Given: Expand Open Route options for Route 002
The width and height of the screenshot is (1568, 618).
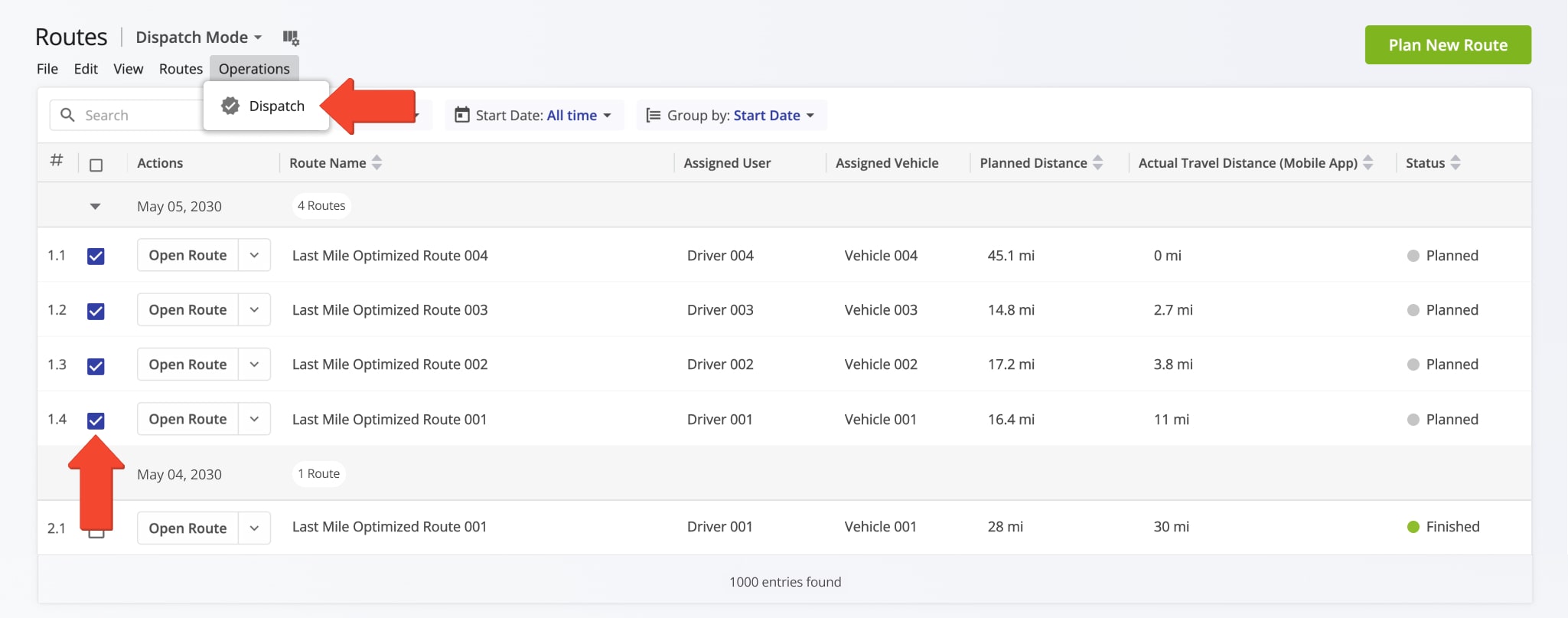Looking at the screenshot, I should (x=254, y=365).
